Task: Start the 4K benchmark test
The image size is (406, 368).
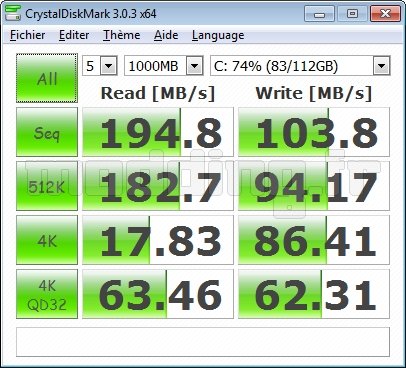Action: click(47, 240)
